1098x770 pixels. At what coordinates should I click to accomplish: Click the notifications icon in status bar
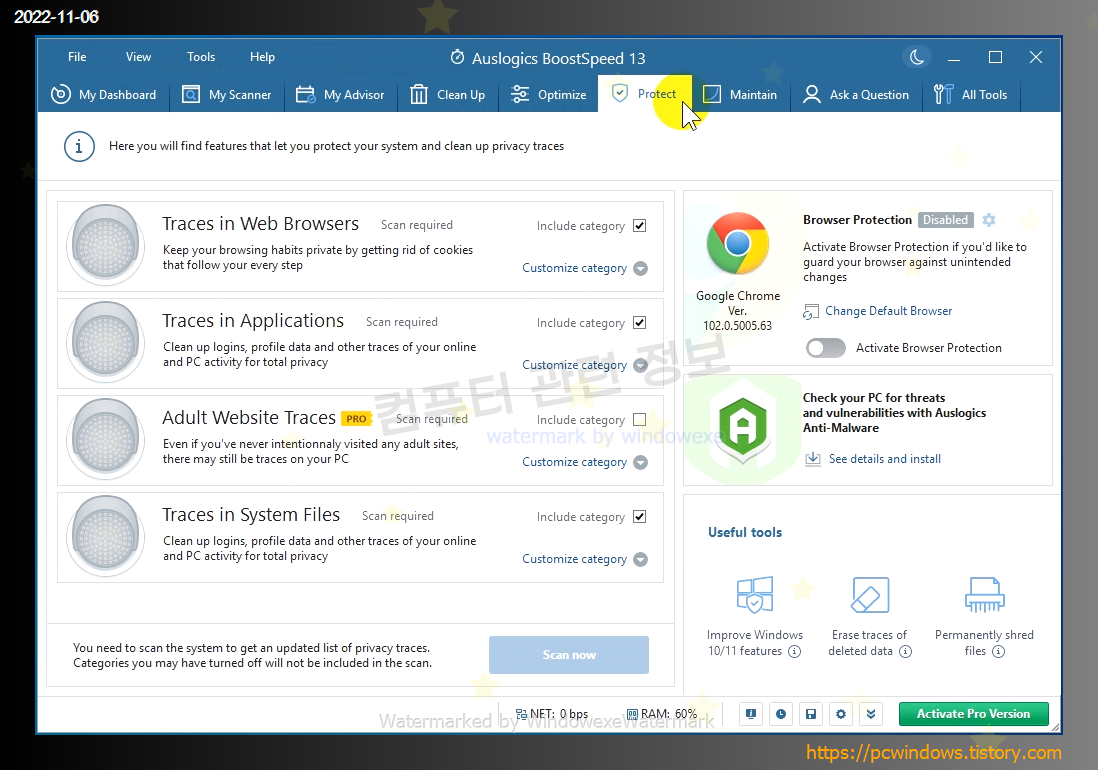(x=751, y=714)
